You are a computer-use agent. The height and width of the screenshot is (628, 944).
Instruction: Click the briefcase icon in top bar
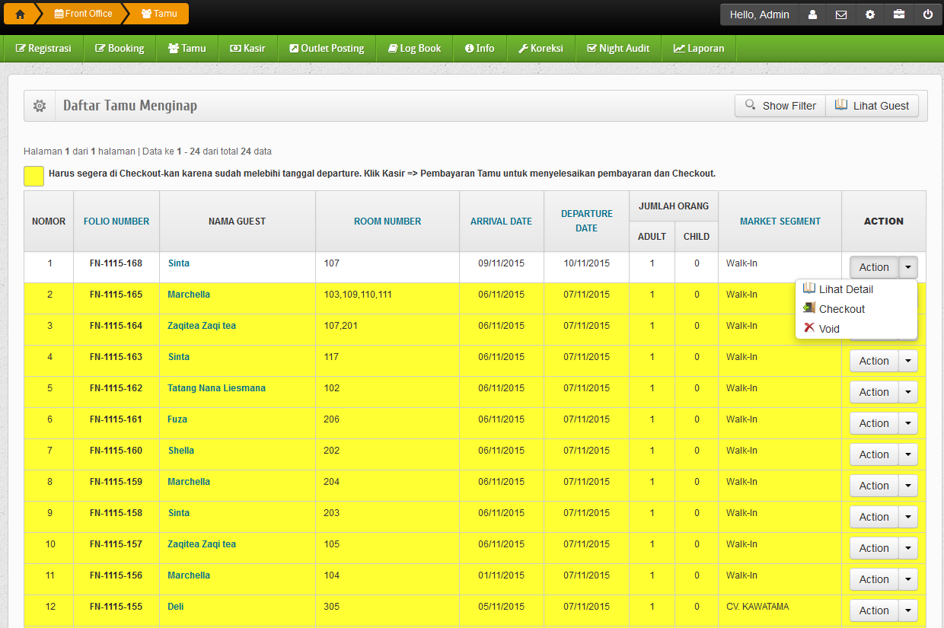point(899,15)
